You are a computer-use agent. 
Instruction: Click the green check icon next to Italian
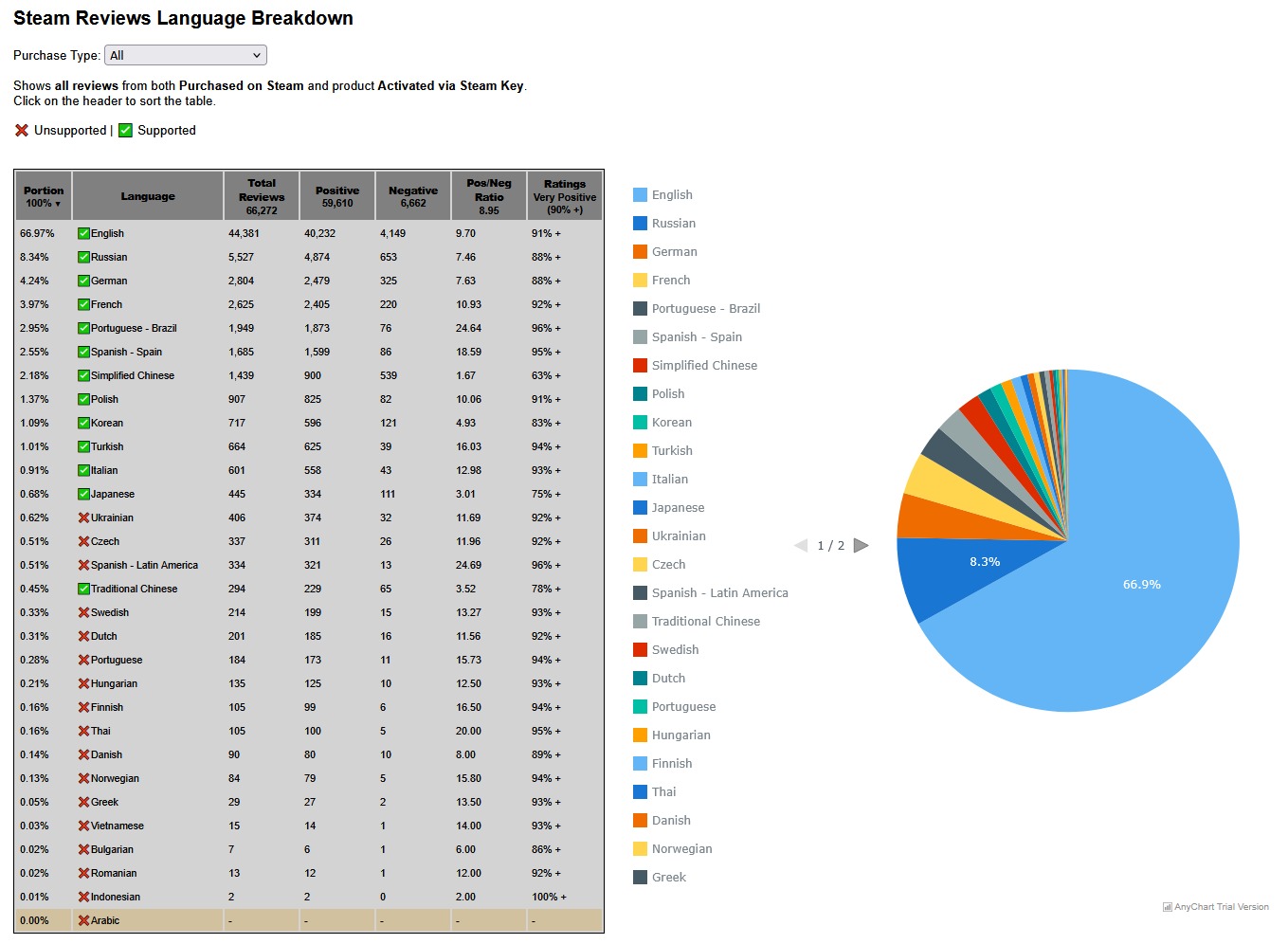tap(83, 470)
